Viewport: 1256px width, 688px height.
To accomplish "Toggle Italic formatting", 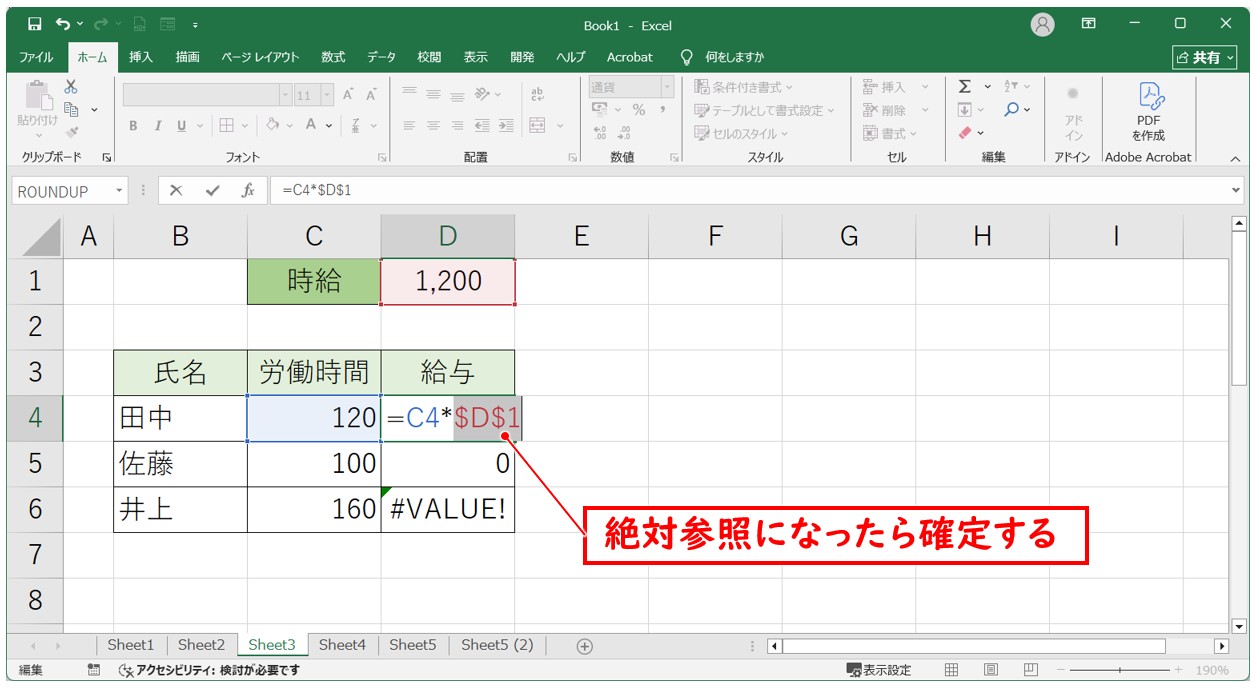I will (x=157, y=126).
